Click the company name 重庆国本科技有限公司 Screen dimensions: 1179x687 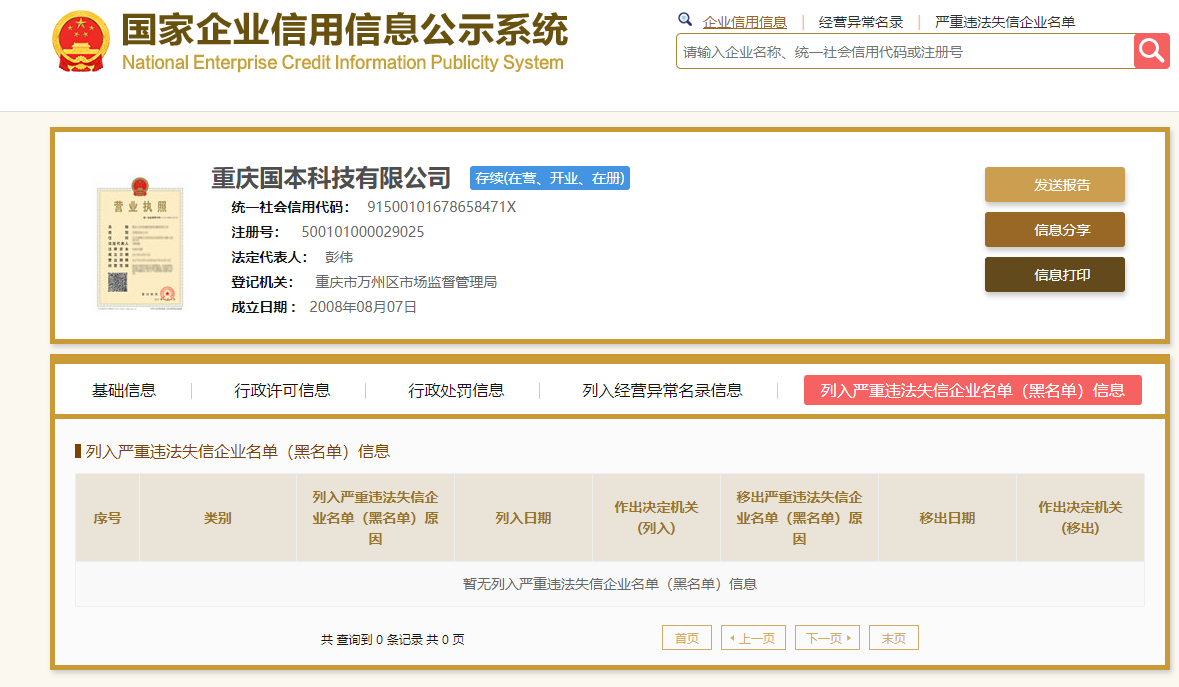pos(331,178)
